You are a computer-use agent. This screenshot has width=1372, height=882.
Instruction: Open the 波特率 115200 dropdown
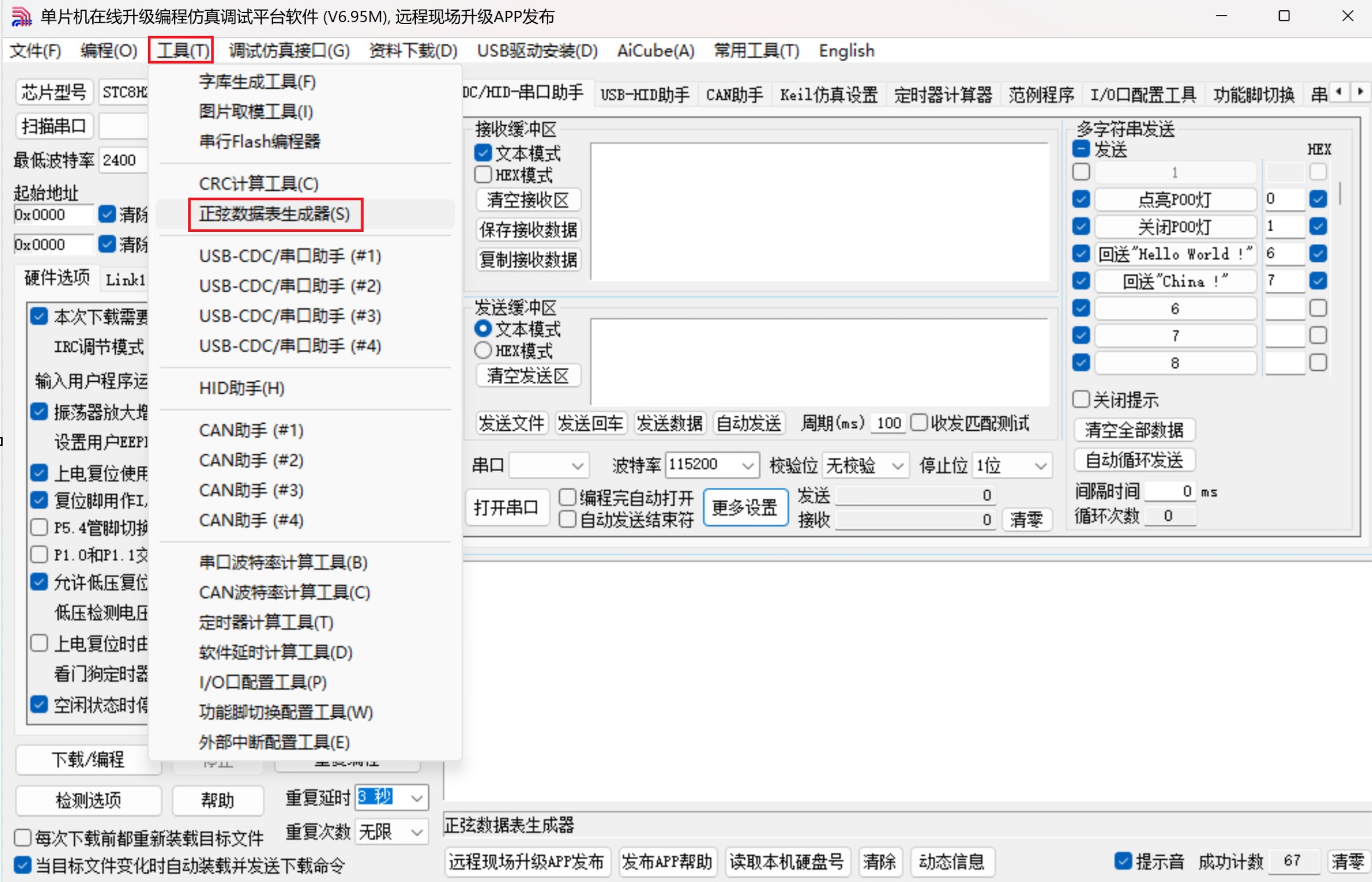click(x=712, y=465)
